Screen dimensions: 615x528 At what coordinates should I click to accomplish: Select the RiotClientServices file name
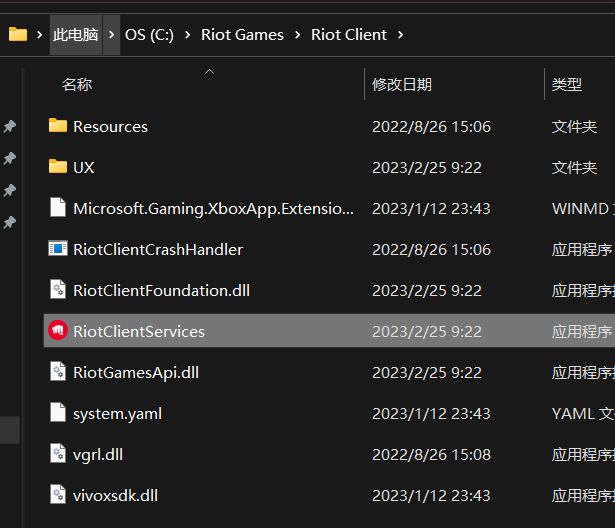coord(139,331)
